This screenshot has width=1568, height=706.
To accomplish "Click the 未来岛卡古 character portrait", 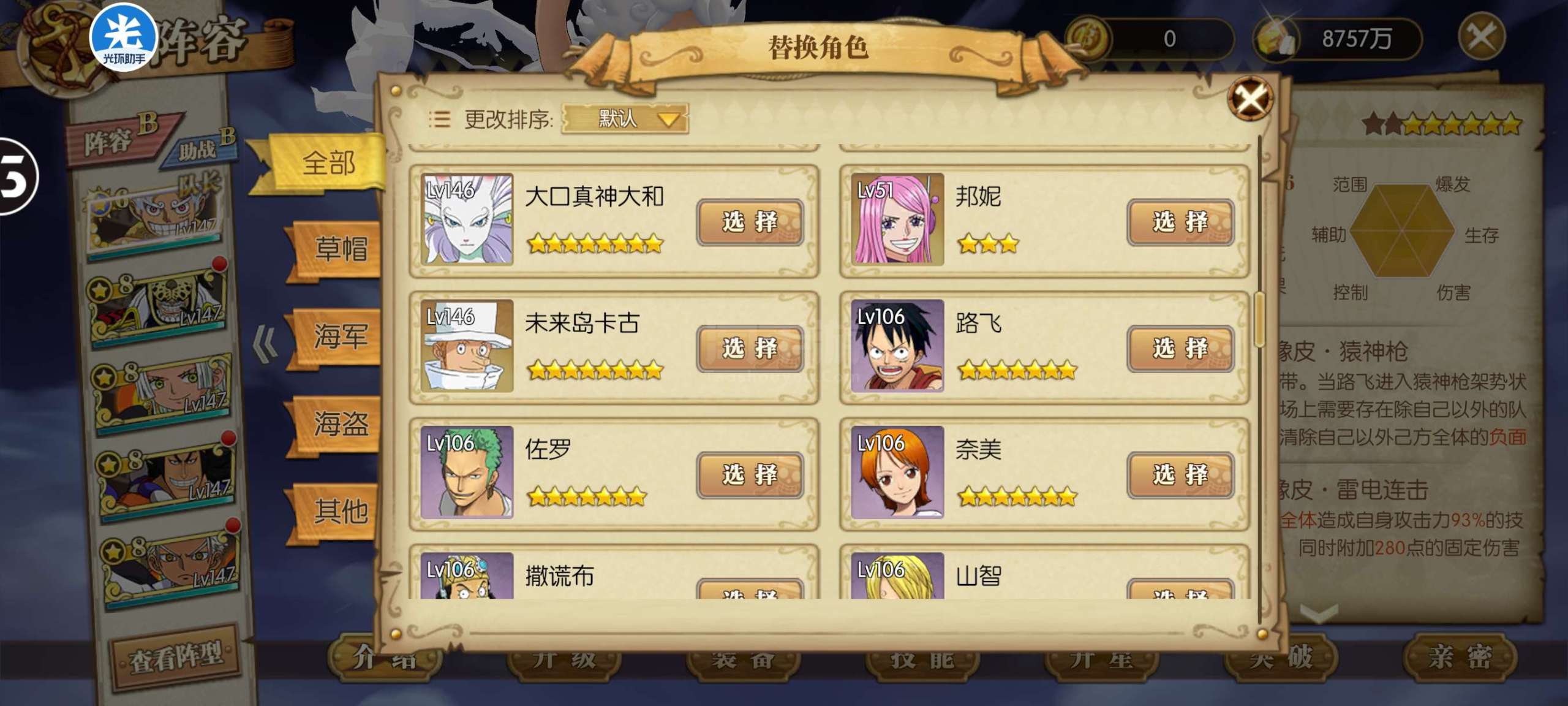I will (x=467, y=346).
